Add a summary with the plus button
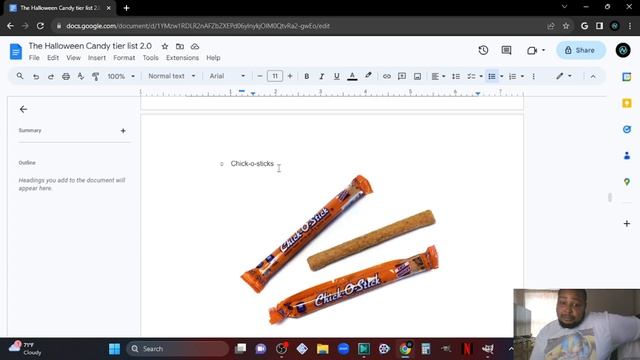 123,131
